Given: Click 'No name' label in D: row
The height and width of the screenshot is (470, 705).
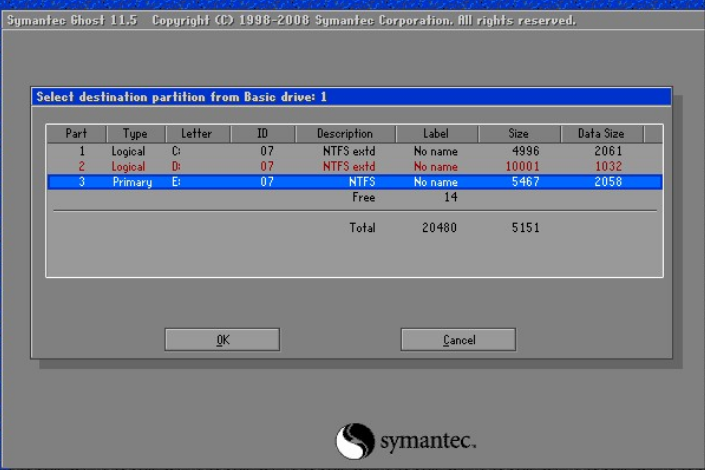Looking at the screenshot, I should [436, 166].
